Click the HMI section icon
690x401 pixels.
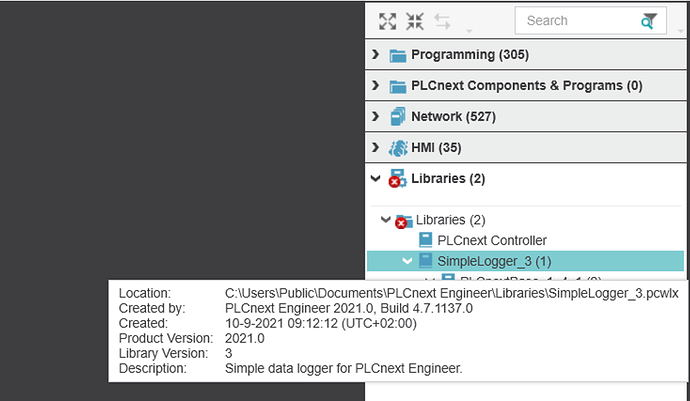[x=398, y=148]
